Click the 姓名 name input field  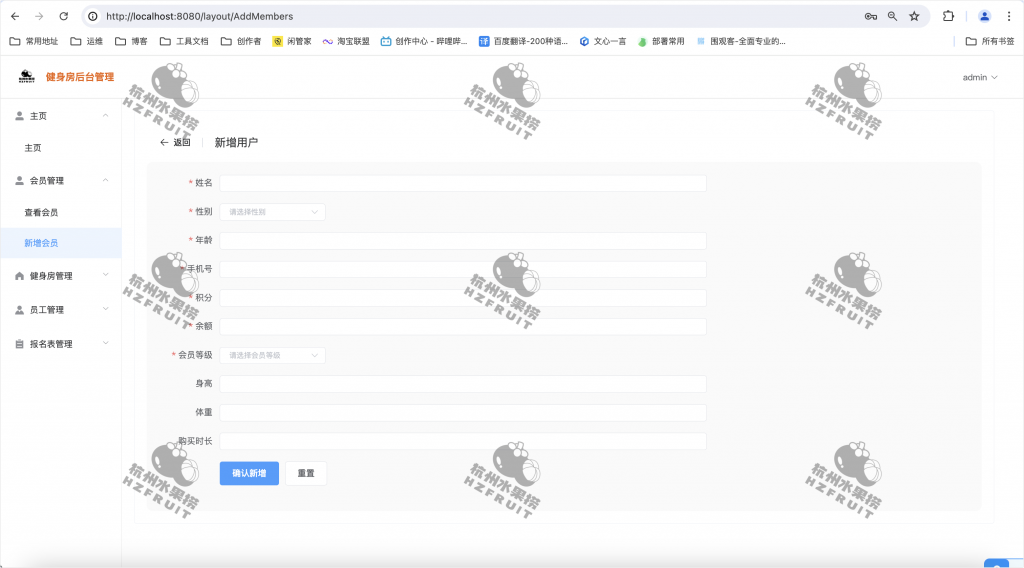[x=463, y=183]
